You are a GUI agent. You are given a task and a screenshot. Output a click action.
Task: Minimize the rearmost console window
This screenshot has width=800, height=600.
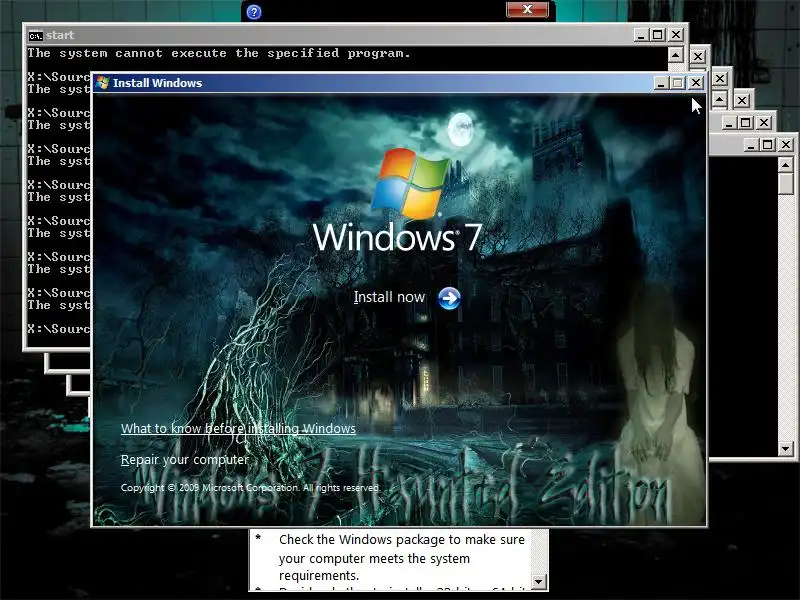tap(751, 145)
